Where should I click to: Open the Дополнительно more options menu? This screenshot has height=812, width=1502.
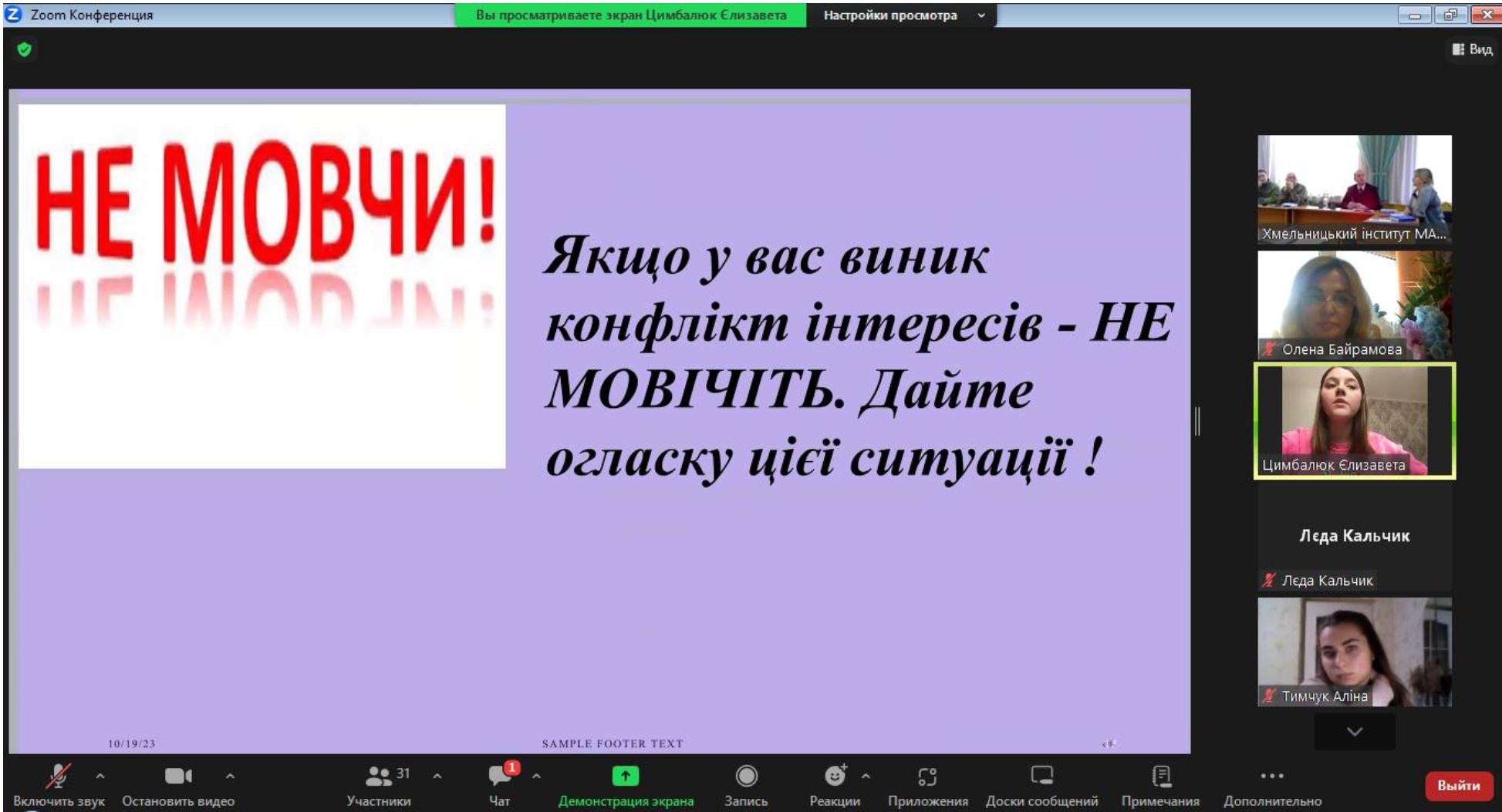click(1272, 776)
